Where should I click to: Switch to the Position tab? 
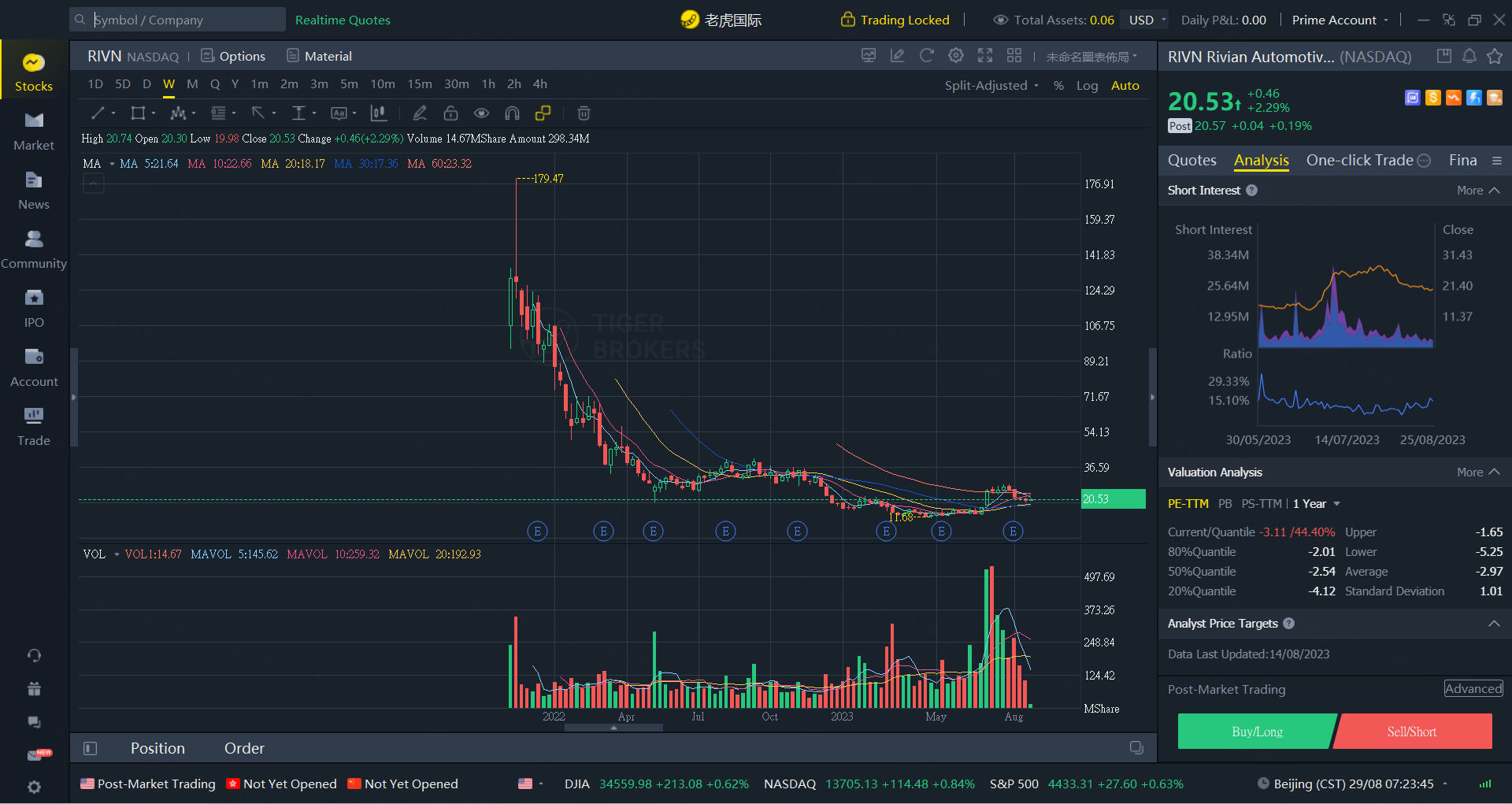157,748
